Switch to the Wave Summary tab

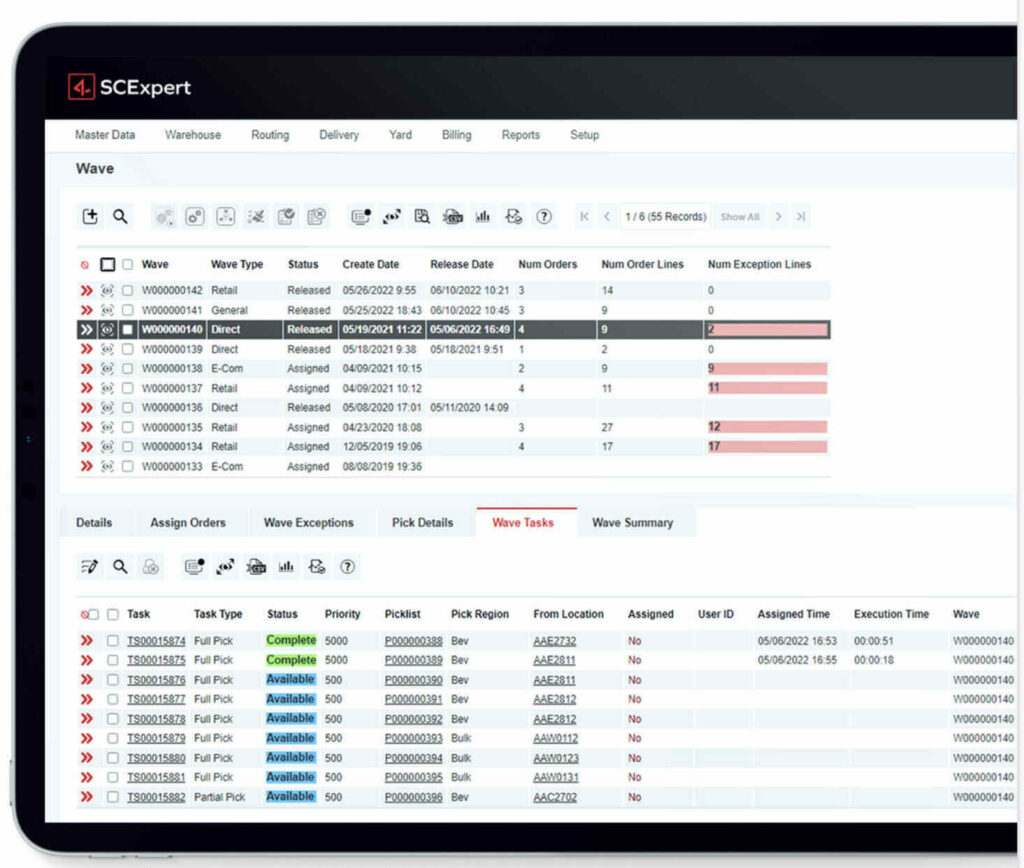[x=635, y=522]
